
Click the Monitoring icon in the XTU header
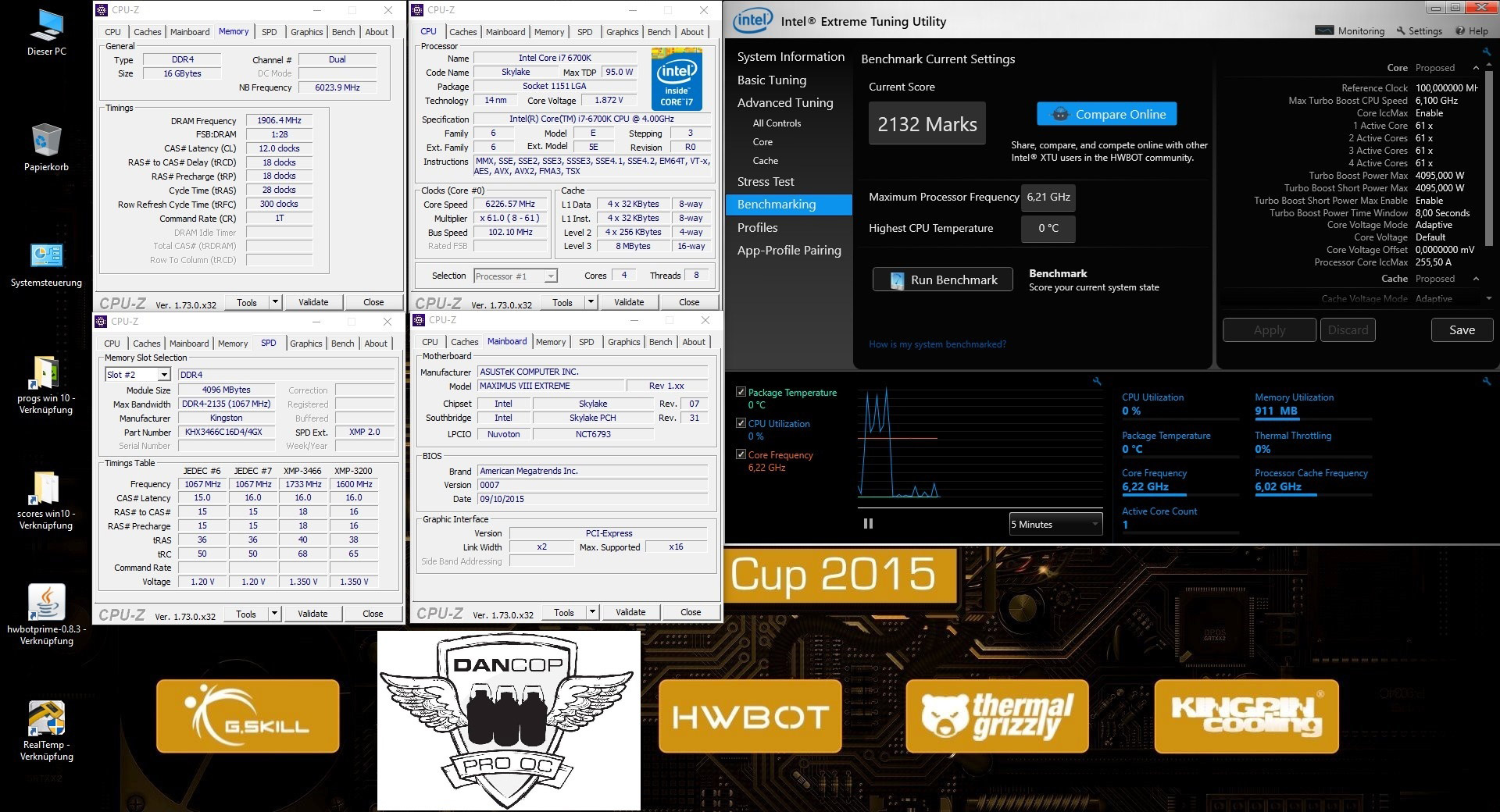[x=1324, y=31]
